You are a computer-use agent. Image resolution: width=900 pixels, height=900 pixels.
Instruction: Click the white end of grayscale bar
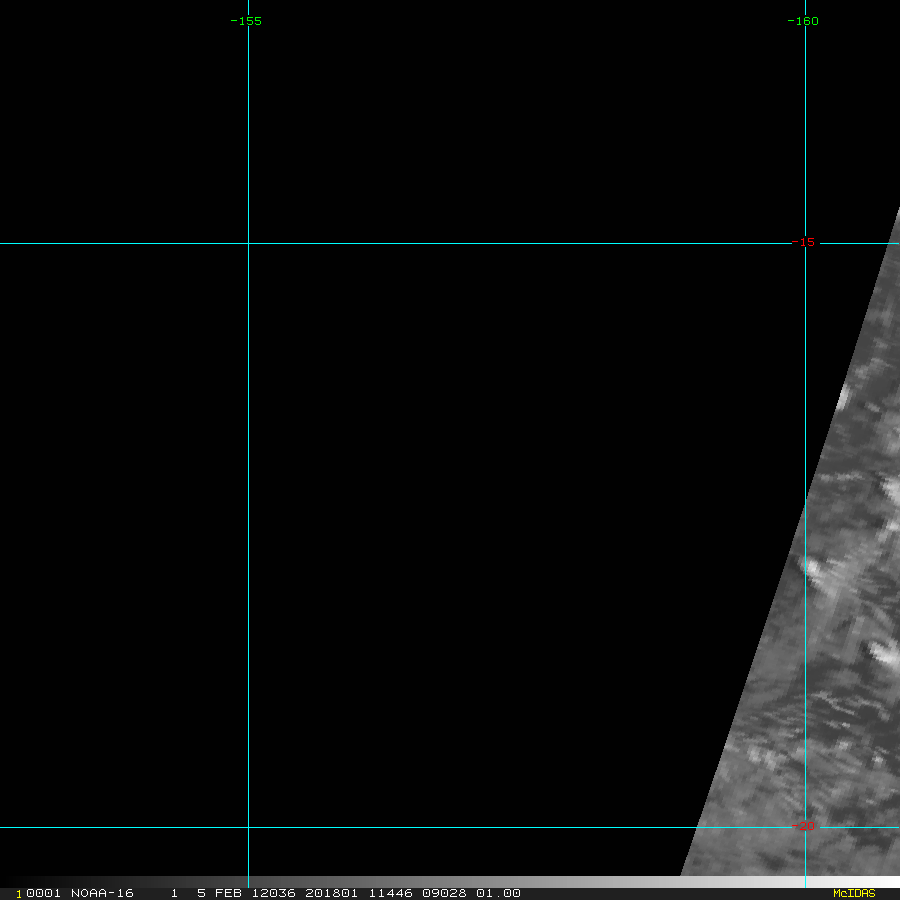click(885, 882)
